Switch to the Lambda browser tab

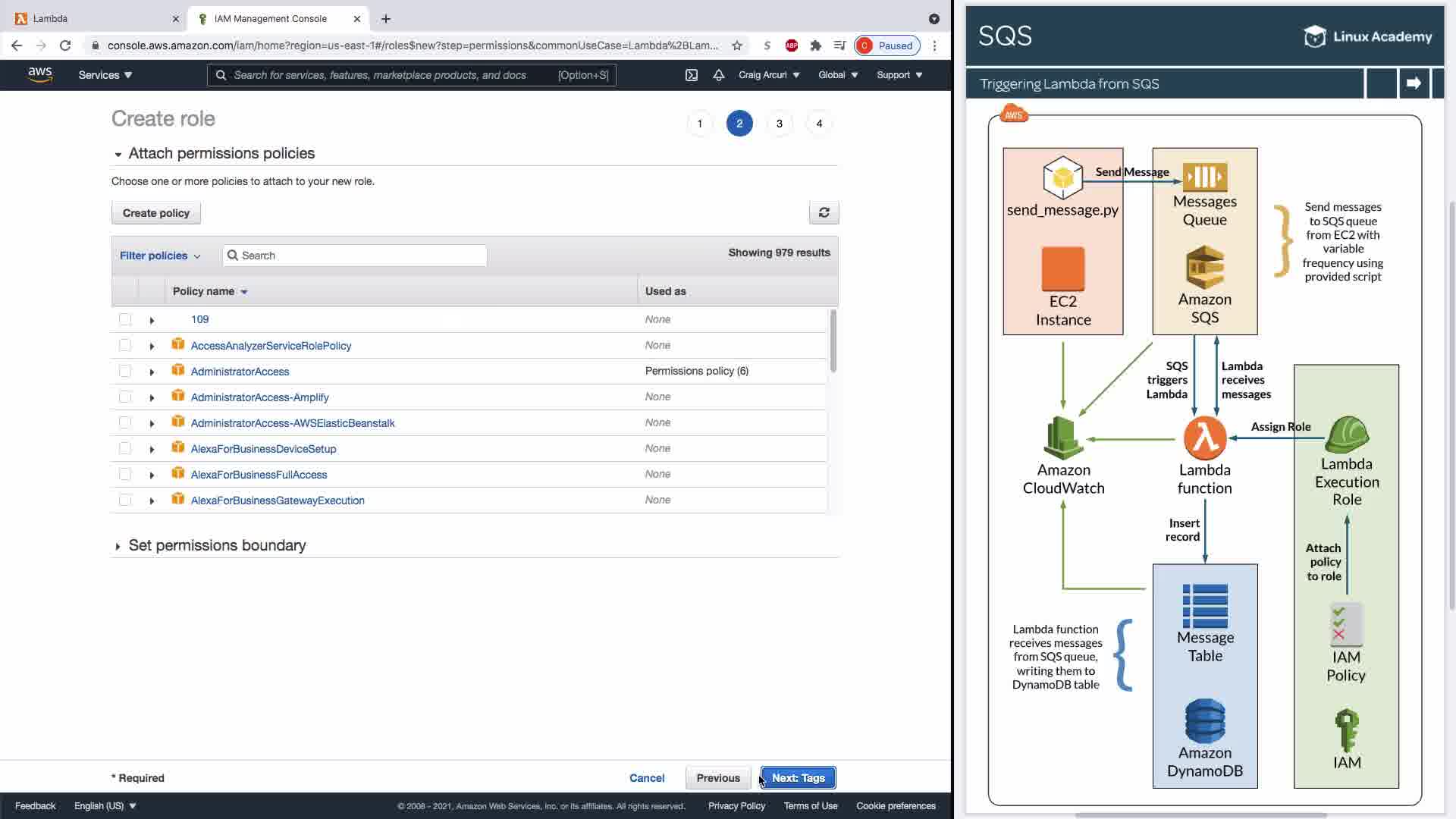pyautogui.click(x=91, y=18)
